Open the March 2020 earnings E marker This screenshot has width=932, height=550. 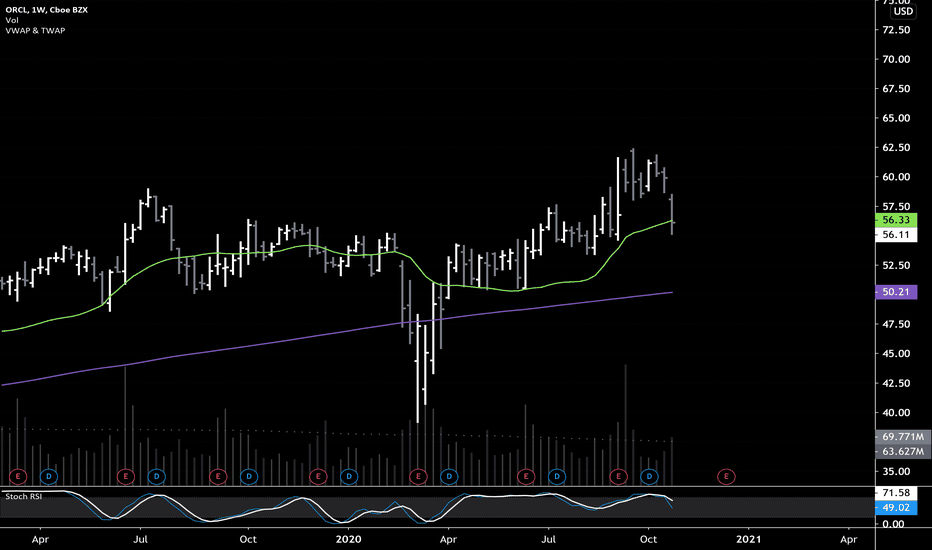point(418,476)
